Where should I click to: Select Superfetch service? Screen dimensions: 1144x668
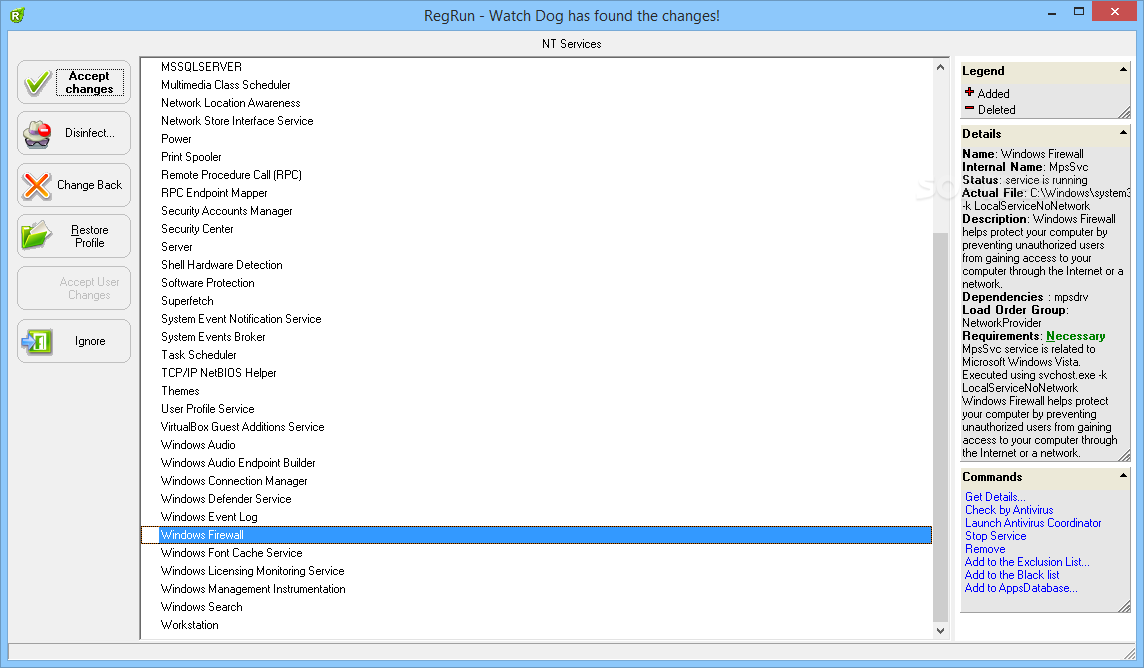[x=187, y=301]
